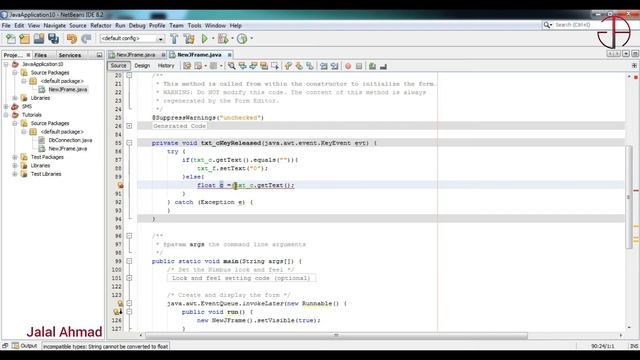Switch to the Files tab
The image size is (640, 360).
[x=40, y=55]
